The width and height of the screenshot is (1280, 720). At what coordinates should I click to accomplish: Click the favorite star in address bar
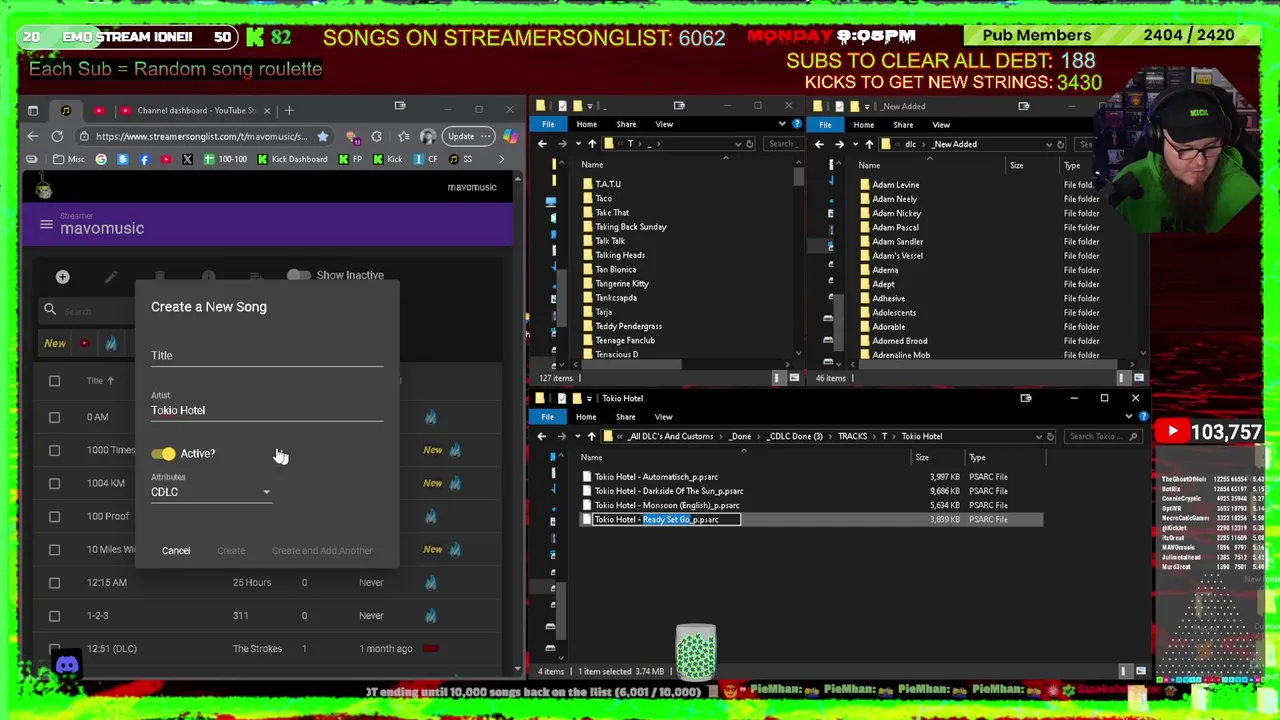(x=322, y=136)
